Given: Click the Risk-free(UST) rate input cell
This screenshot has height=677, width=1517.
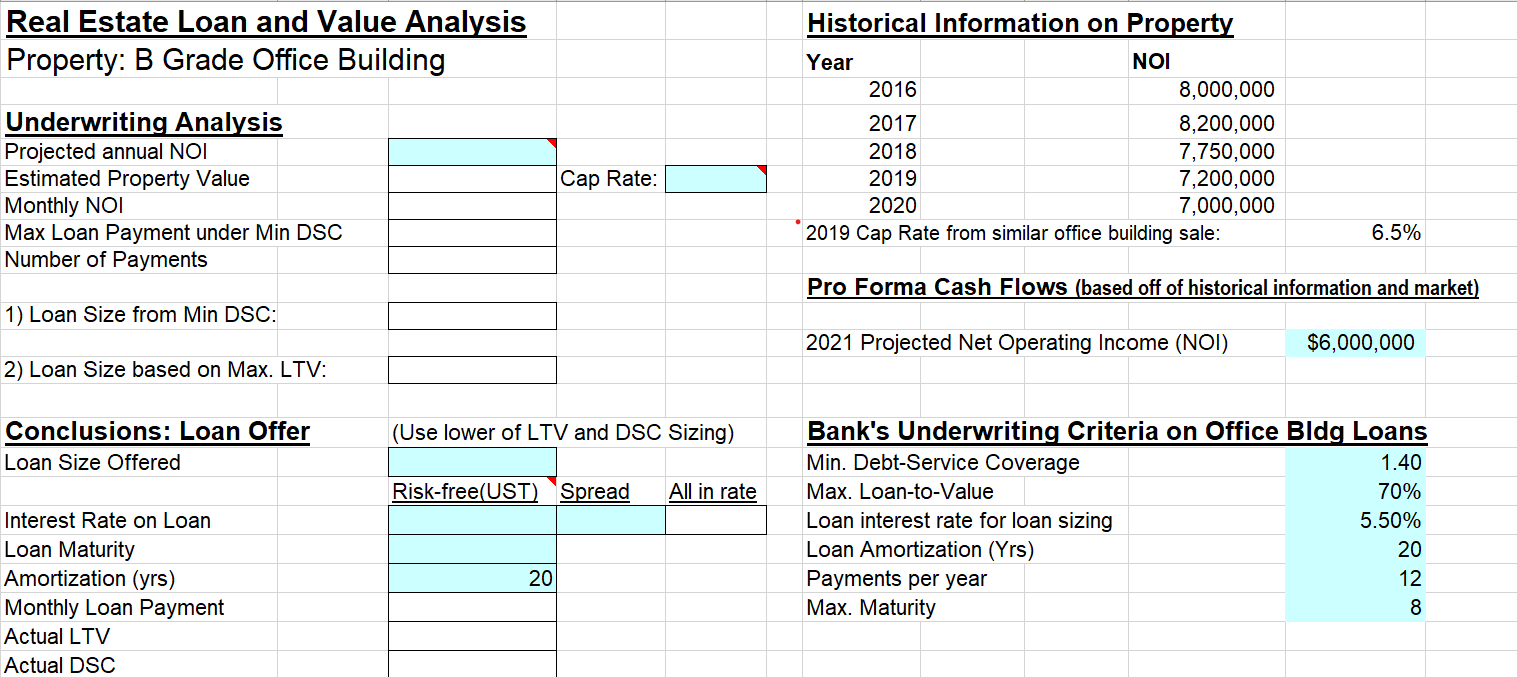Looking at the screenshot, I should [x=471, y=520].
